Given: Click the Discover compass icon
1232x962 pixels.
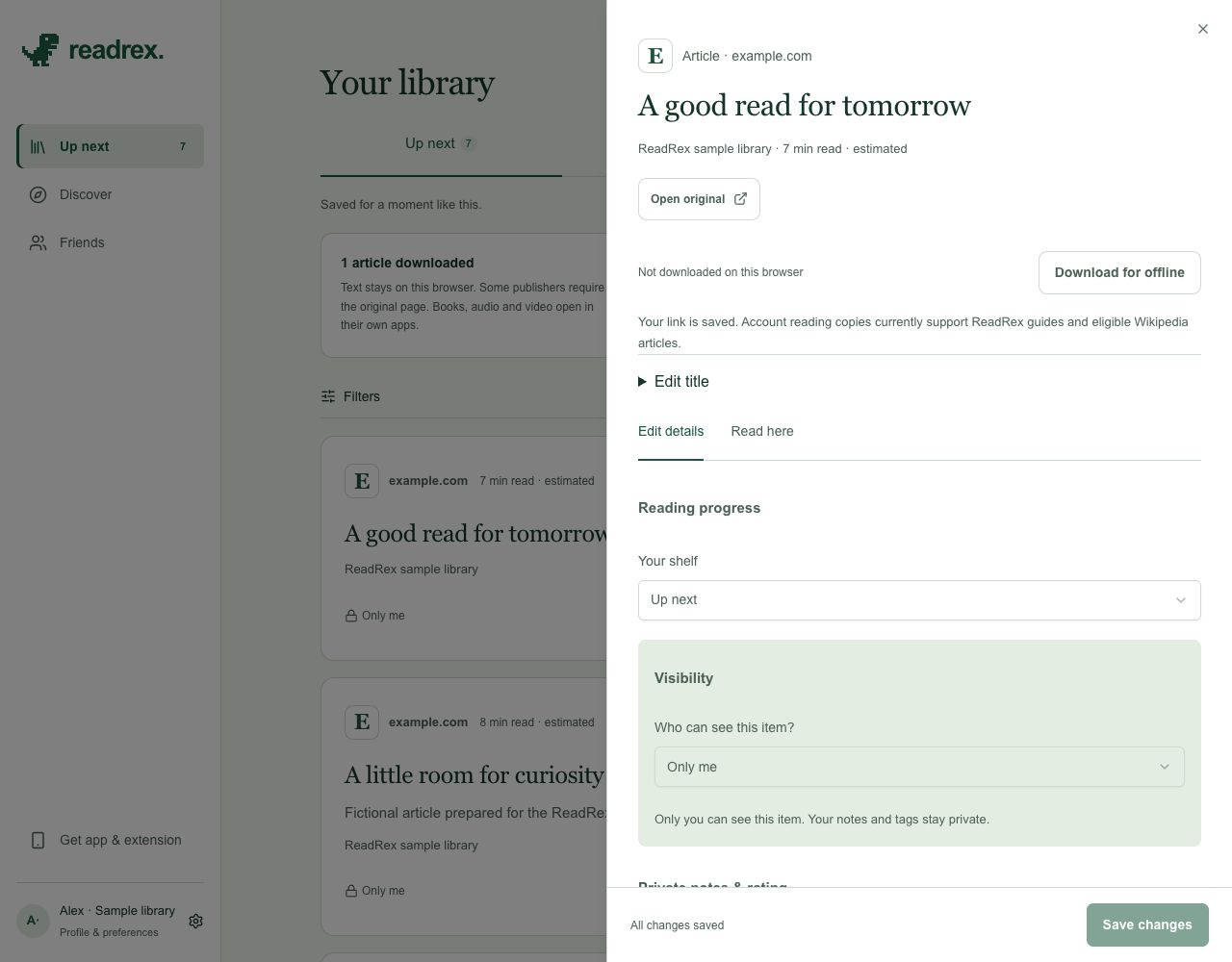Looking at the screenshot, I should click(38, 194).
